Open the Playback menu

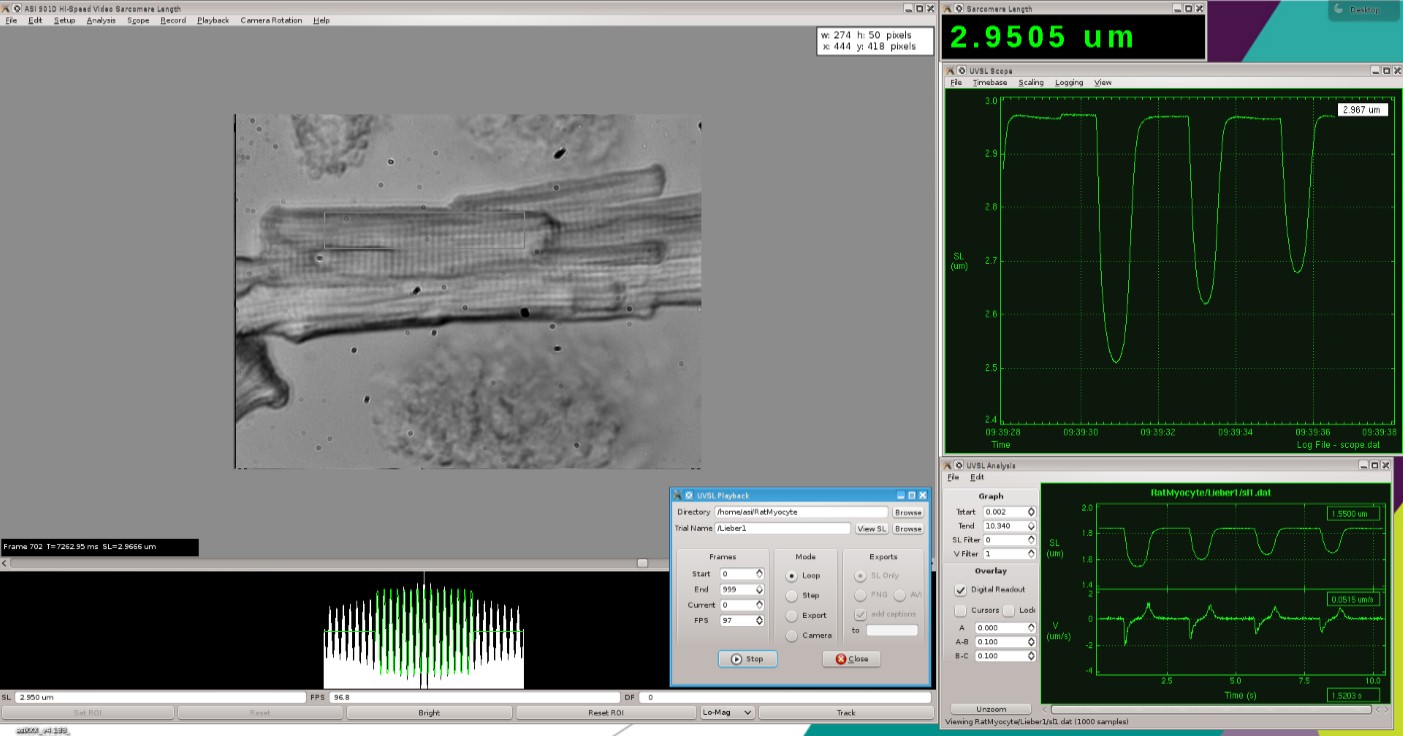click(213, 20)
